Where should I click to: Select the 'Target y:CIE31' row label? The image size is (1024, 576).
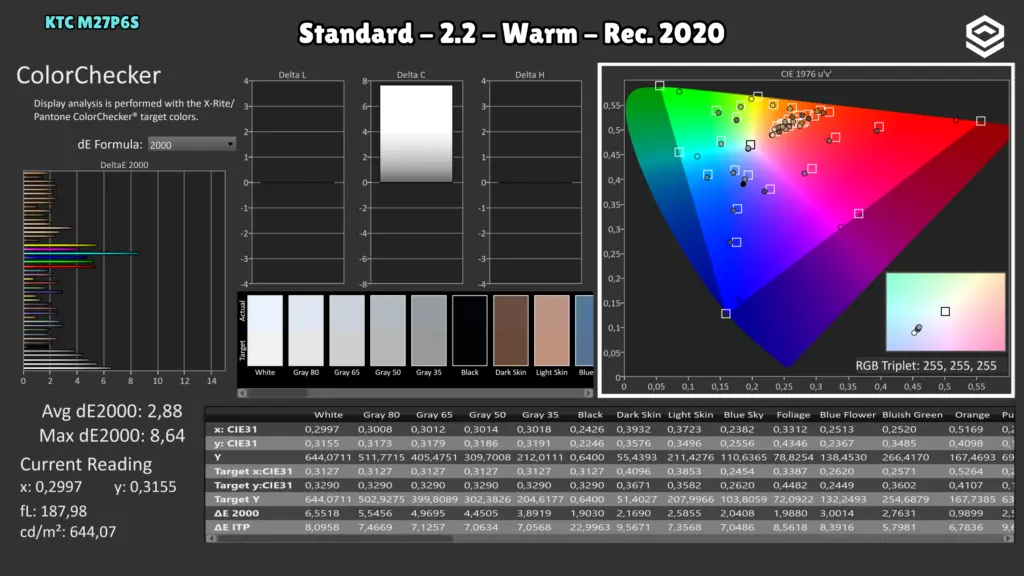(x=253, y=485)
